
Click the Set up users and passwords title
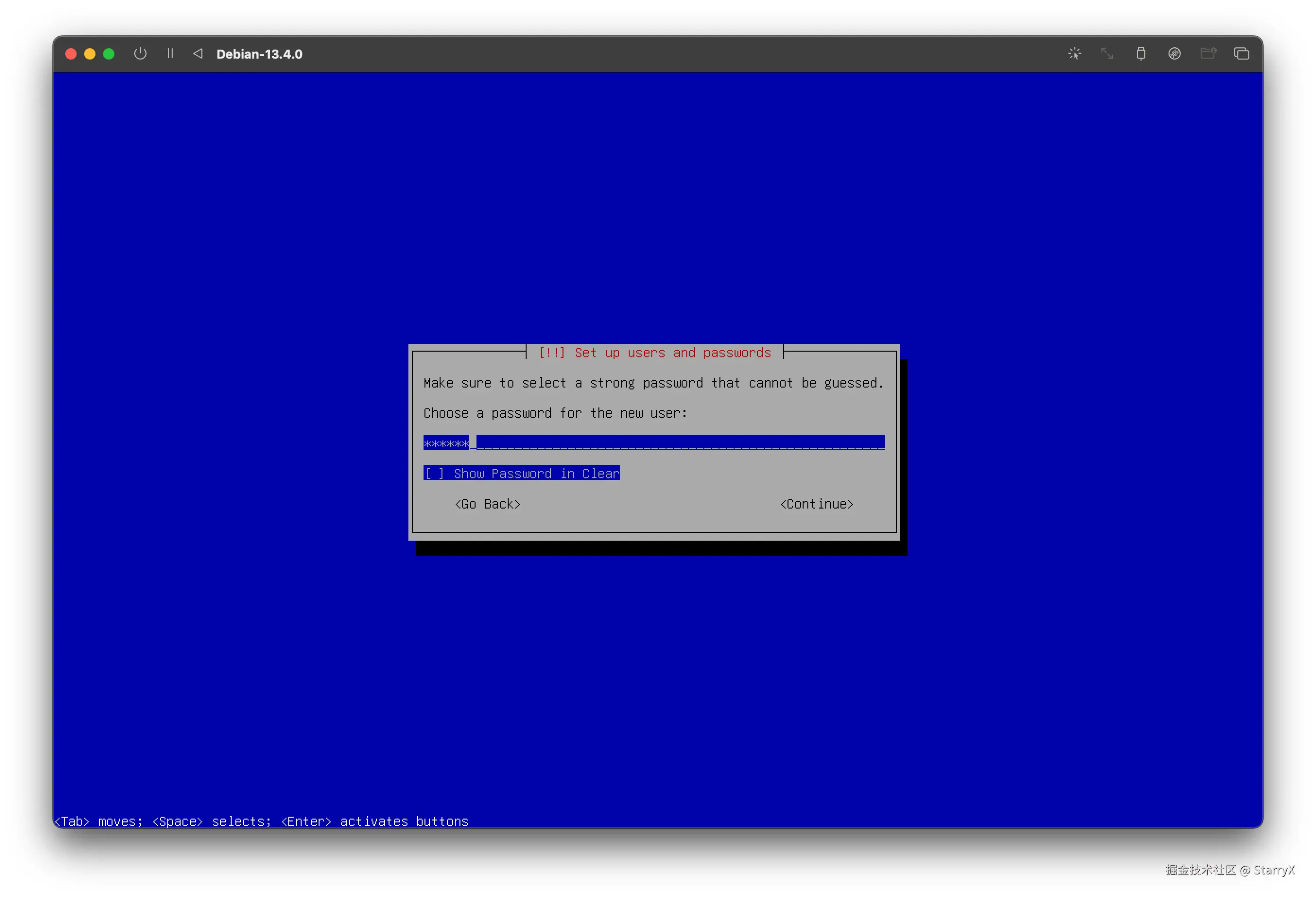point(654,353)
